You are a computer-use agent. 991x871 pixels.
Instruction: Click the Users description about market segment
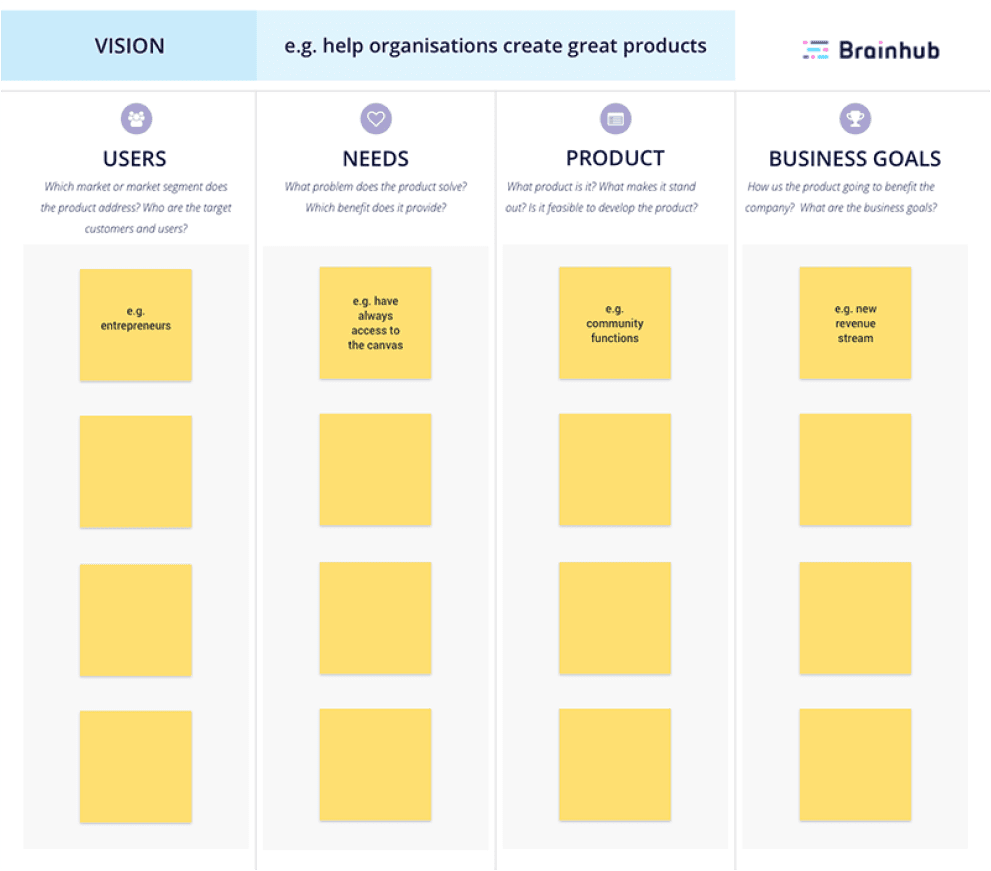click(x=136, y=207)
